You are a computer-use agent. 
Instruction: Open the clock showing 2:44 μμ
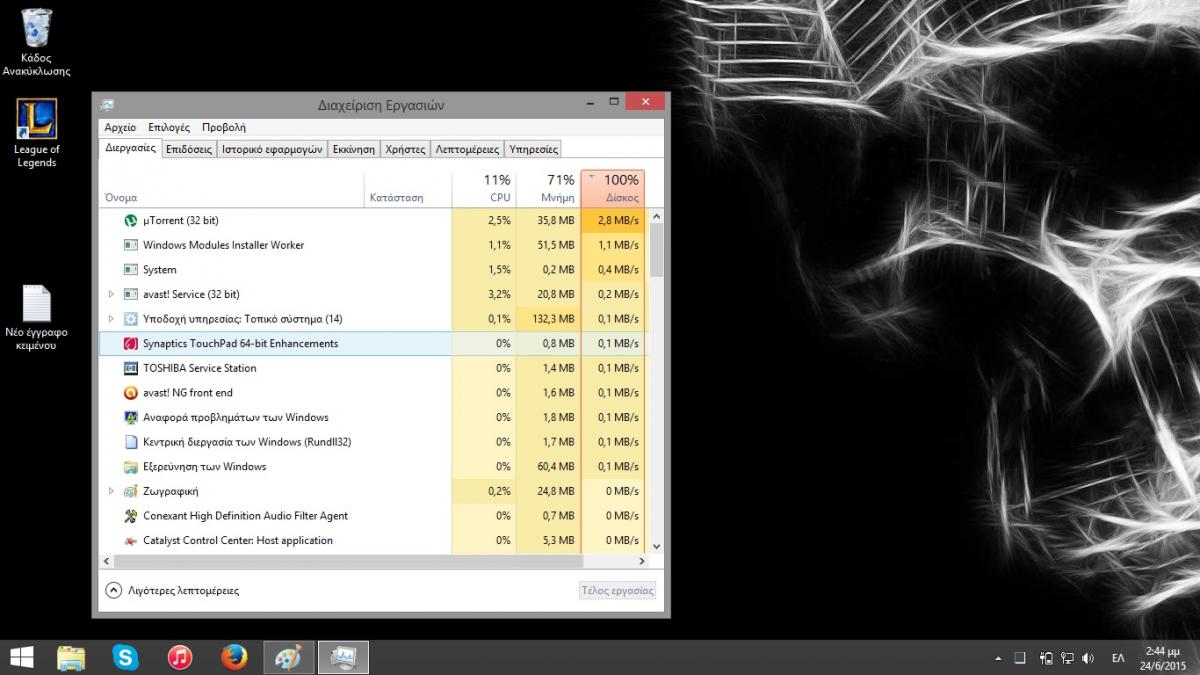tap(1164, 658)
